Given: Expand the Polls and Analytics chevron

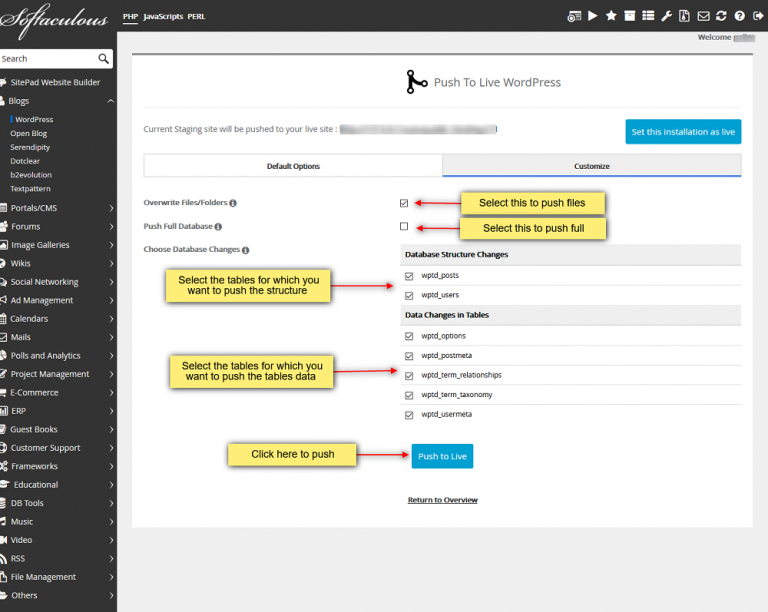Looking at the screenshot, I should click(x=111, y=356).
